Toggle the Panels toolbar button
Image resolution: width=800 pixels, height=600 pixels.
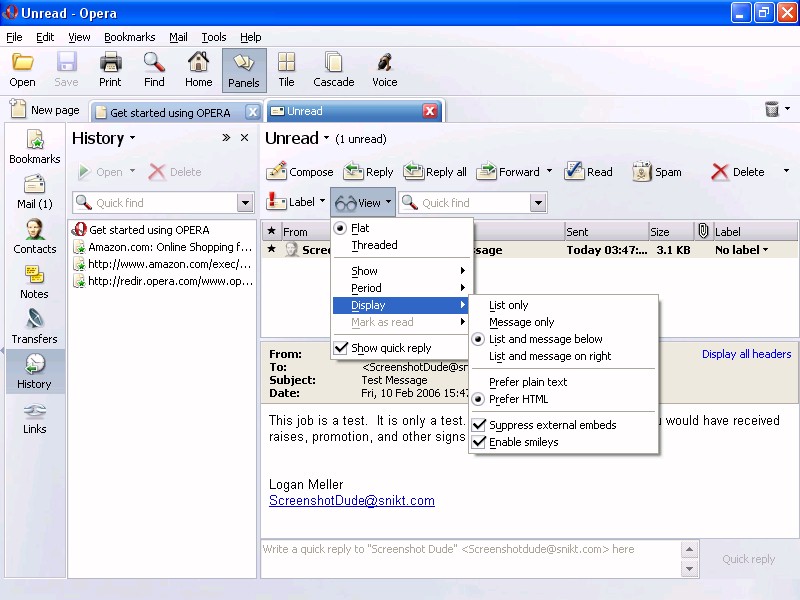[244, 70]
